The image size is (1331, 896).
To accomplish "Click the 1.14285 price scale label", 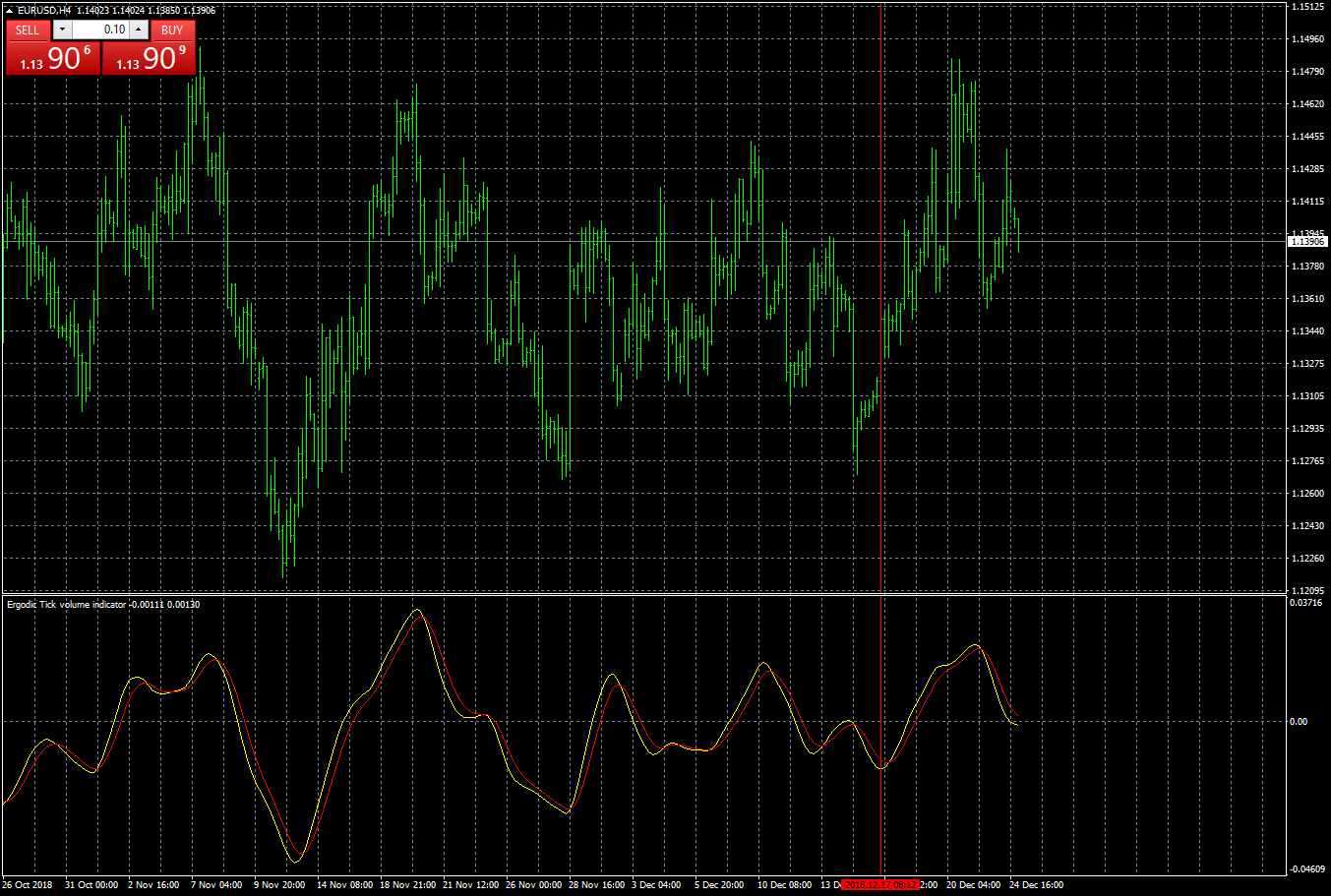I will click(x=1307, y=169).
